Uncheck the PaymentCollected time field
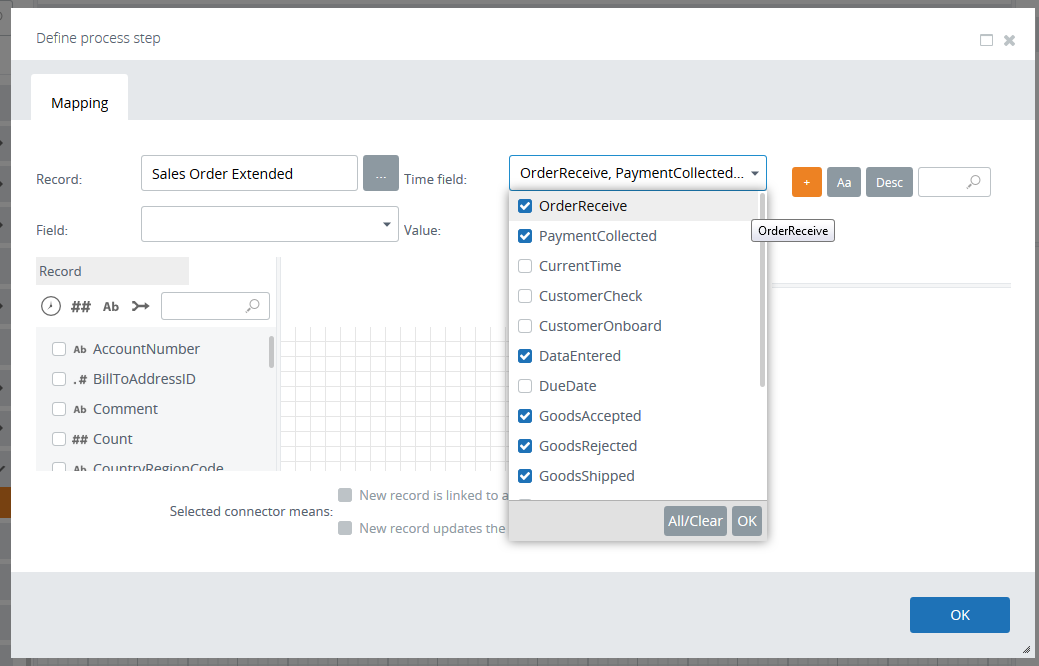Screen dimensions: 1039x666 [525, 236]
